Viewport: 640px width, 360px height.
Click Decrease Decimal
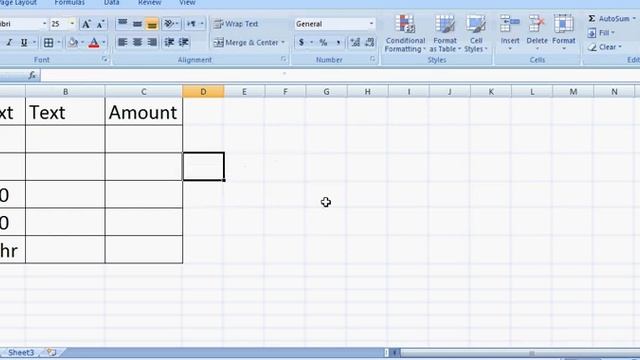(369, 42)
